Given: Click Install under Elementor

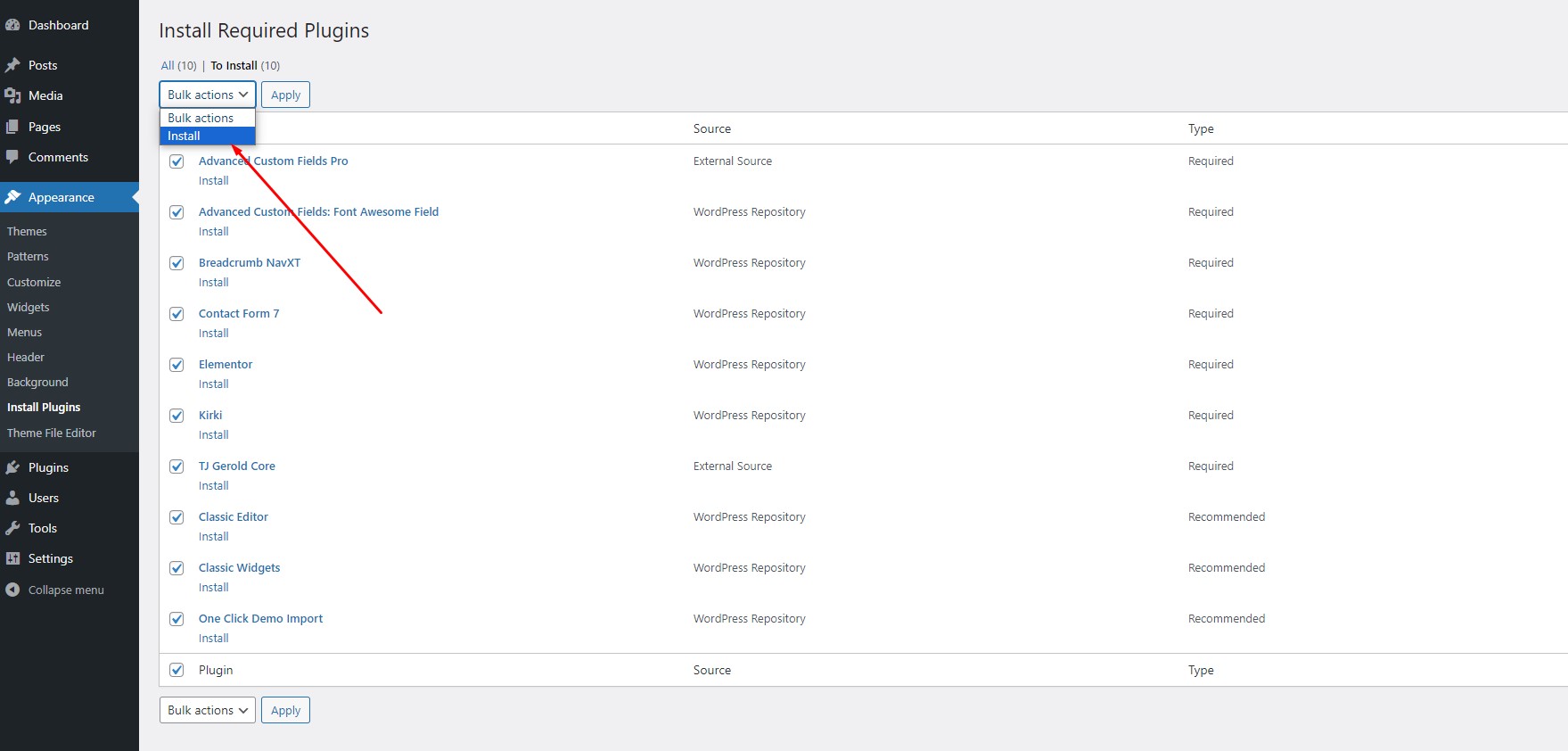Looking at the screenshot, I should click(x=214, y=384).
